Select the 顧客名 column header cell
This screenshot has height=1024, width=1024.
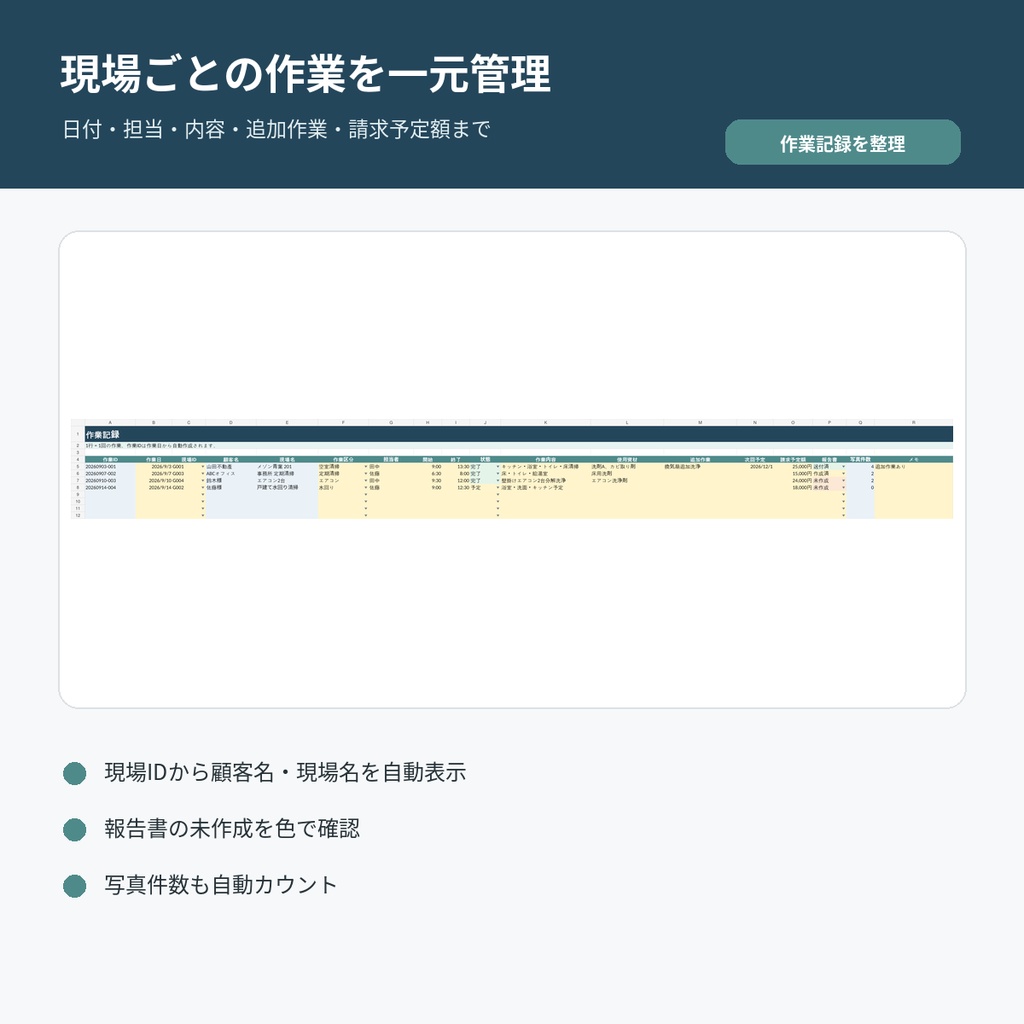(x=231, y=460)
